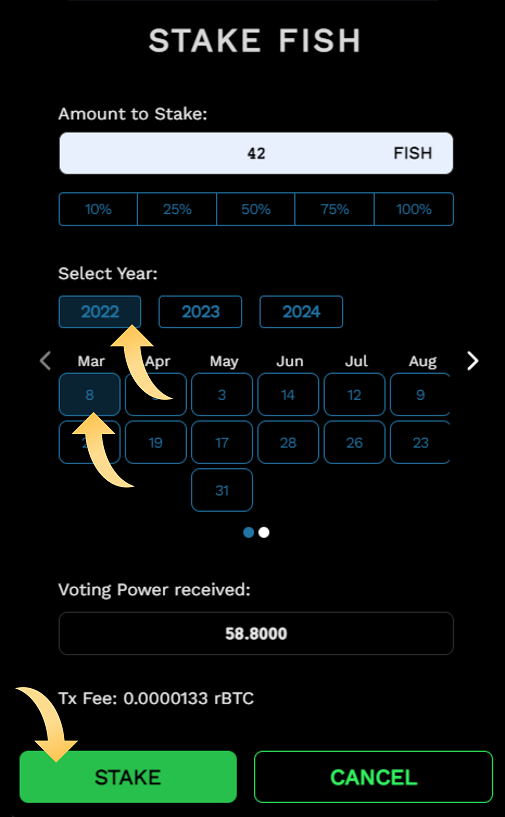Select the blue pagination dot

pyautogui.click(x=249, y=532)
